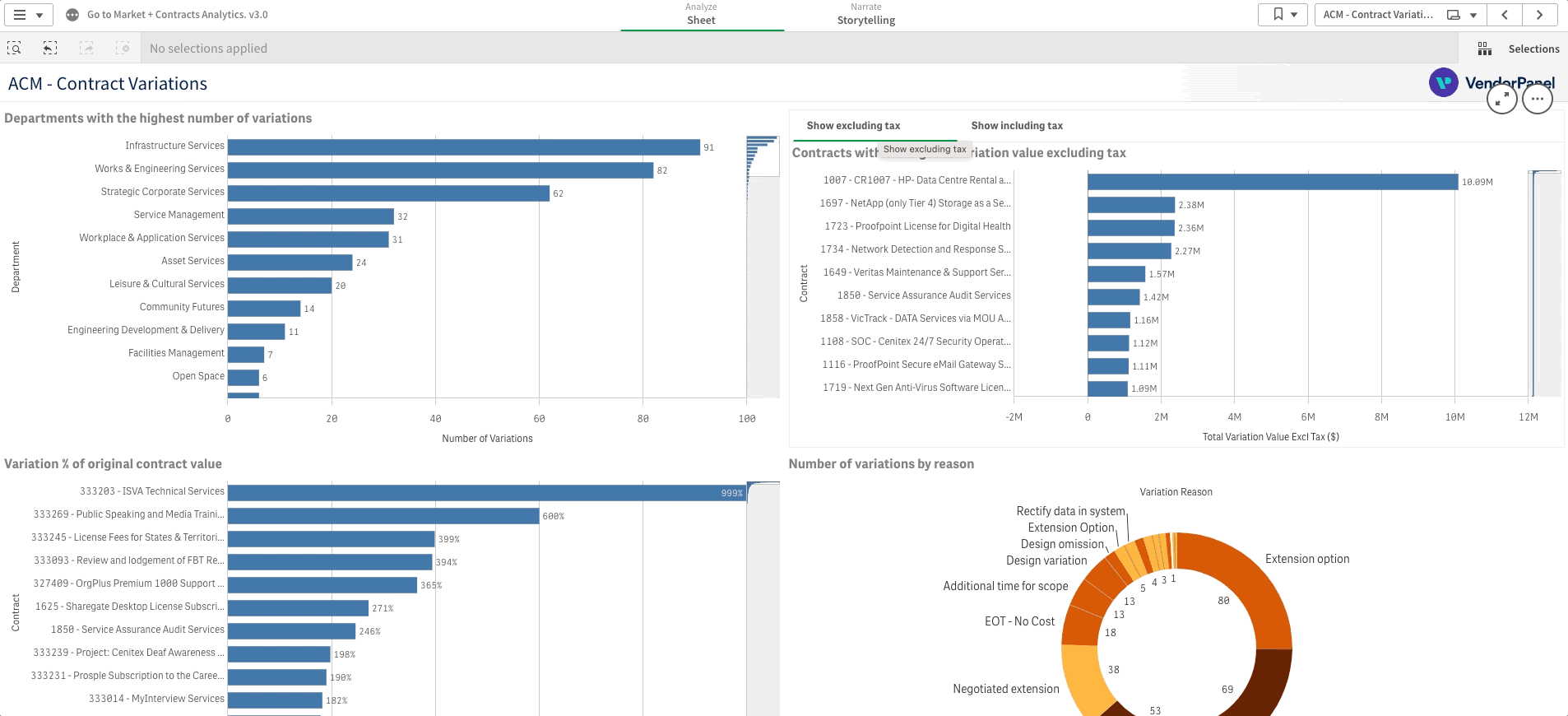Click the variation percent chart mini scrollbar
Viewport: 1568px width, 716px height.
[763, 598]
